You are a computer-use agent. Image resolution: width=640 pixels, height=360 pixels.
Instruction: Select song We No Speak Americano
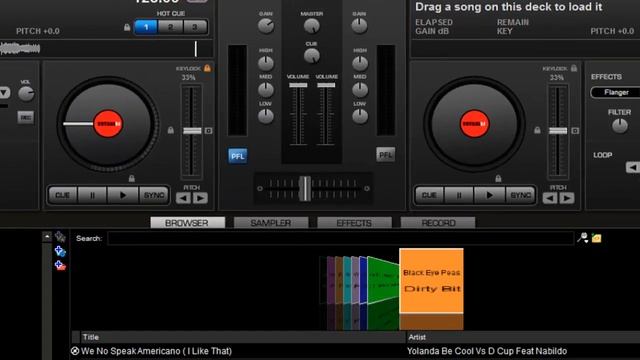[x=156, y=351]
